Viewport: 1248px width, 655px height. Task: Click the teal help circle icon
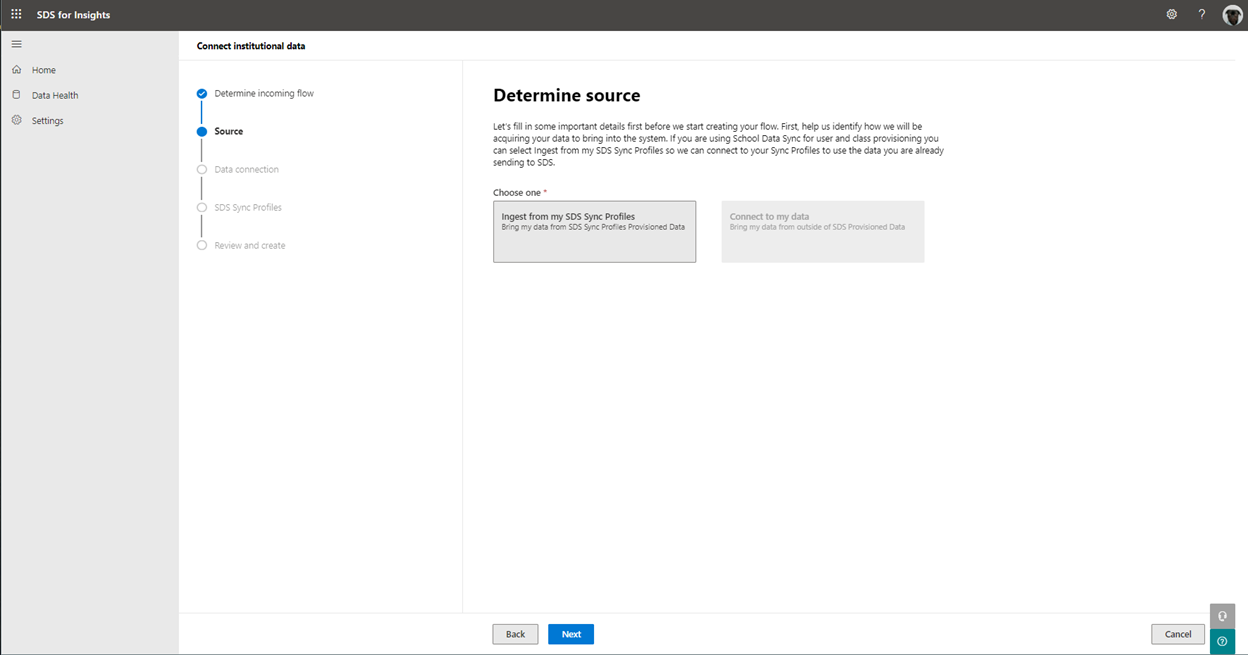[x=1222, y=642]
